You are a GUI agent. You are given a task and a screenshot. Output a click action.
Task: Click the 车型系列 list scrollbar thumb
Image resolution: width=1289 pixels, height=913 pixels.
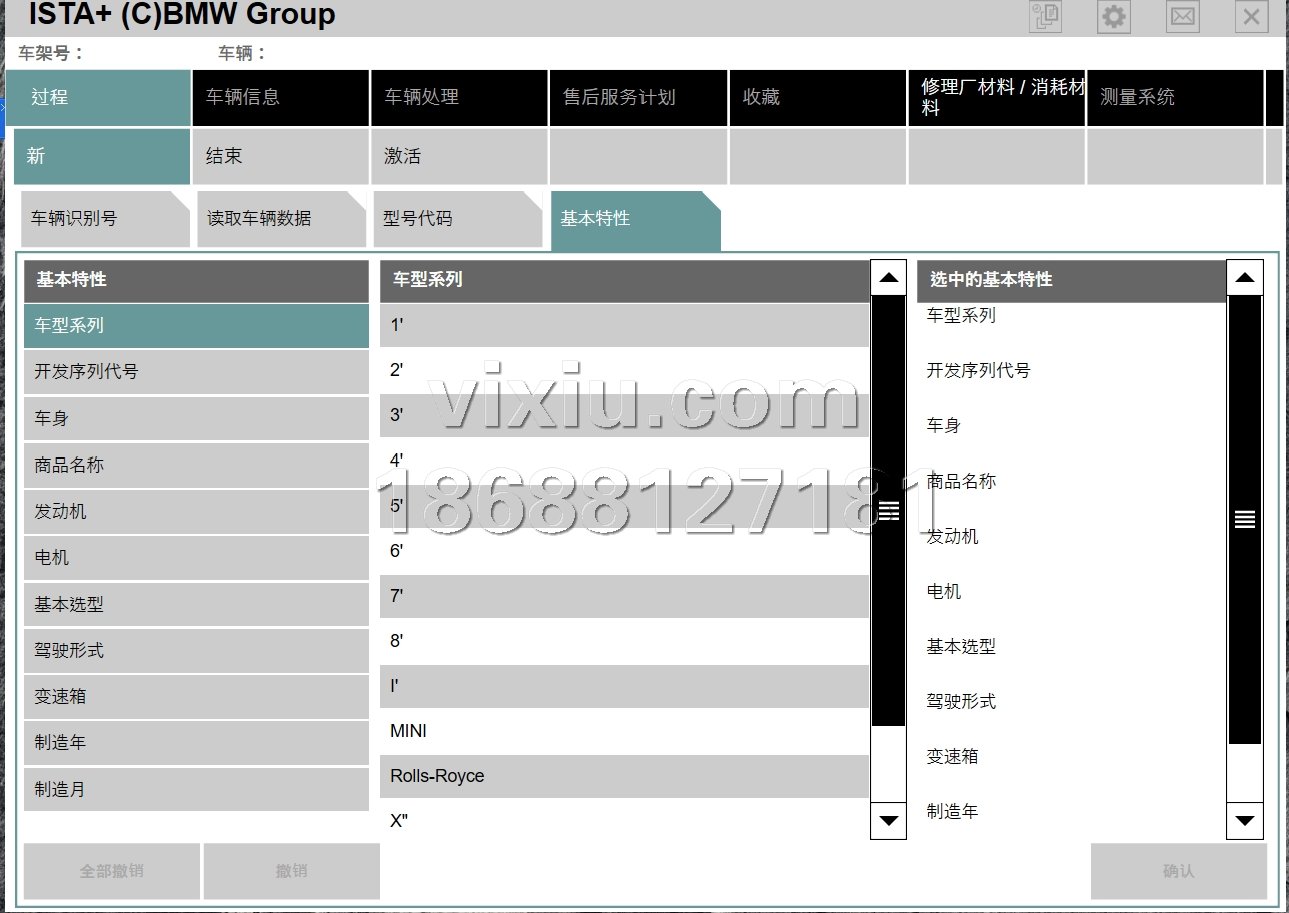point(888,511)
